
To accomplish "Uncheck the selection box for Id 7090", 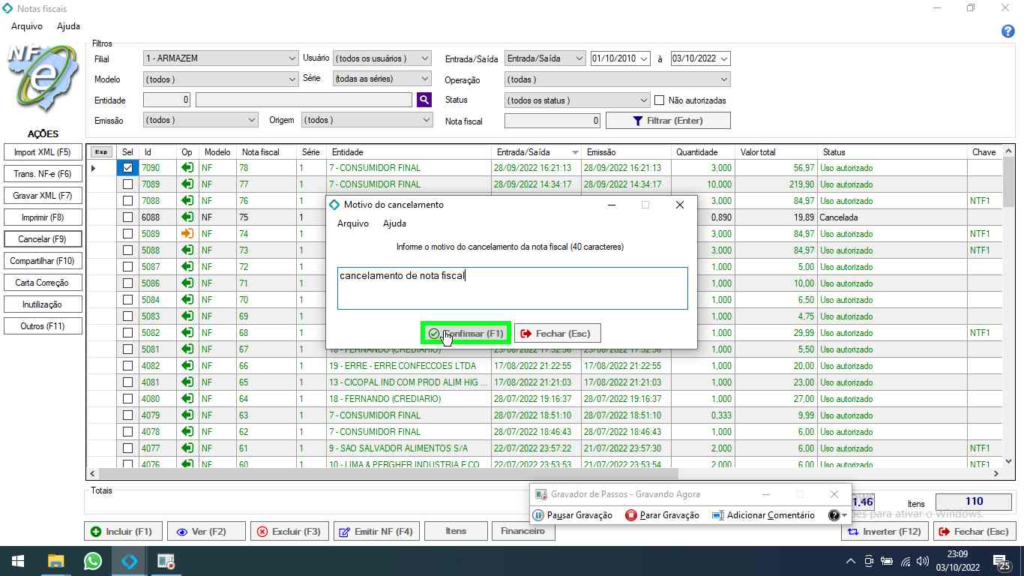I will [x=127, y=168].
